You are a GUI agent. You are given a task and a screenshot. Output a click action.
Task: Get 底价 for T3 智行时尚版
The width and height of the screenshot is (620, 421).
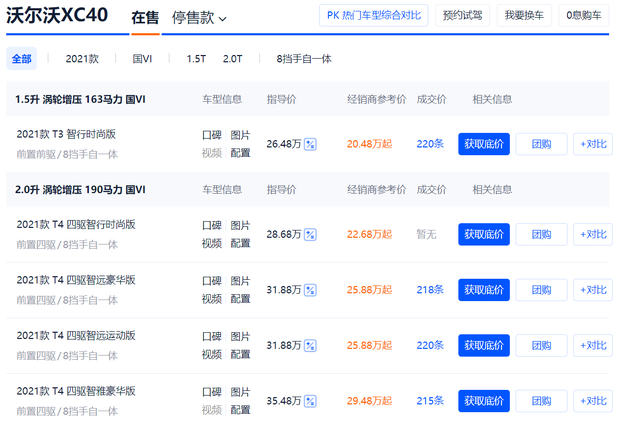484,144
